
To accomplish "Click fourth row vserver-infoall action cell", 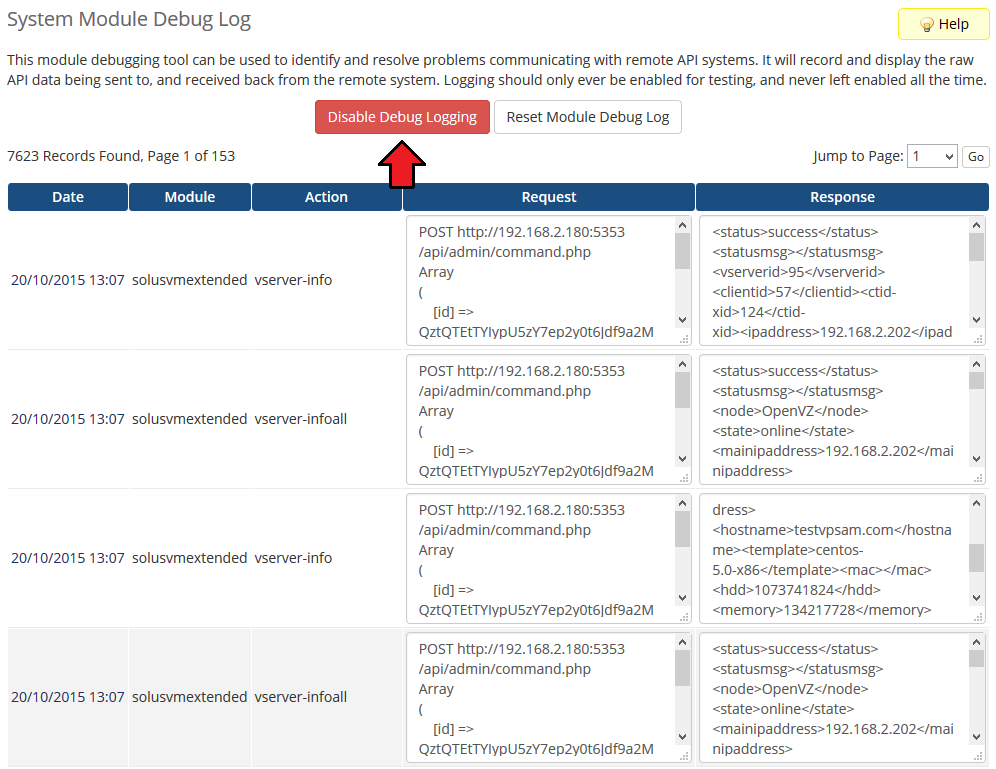I will 300,697.
